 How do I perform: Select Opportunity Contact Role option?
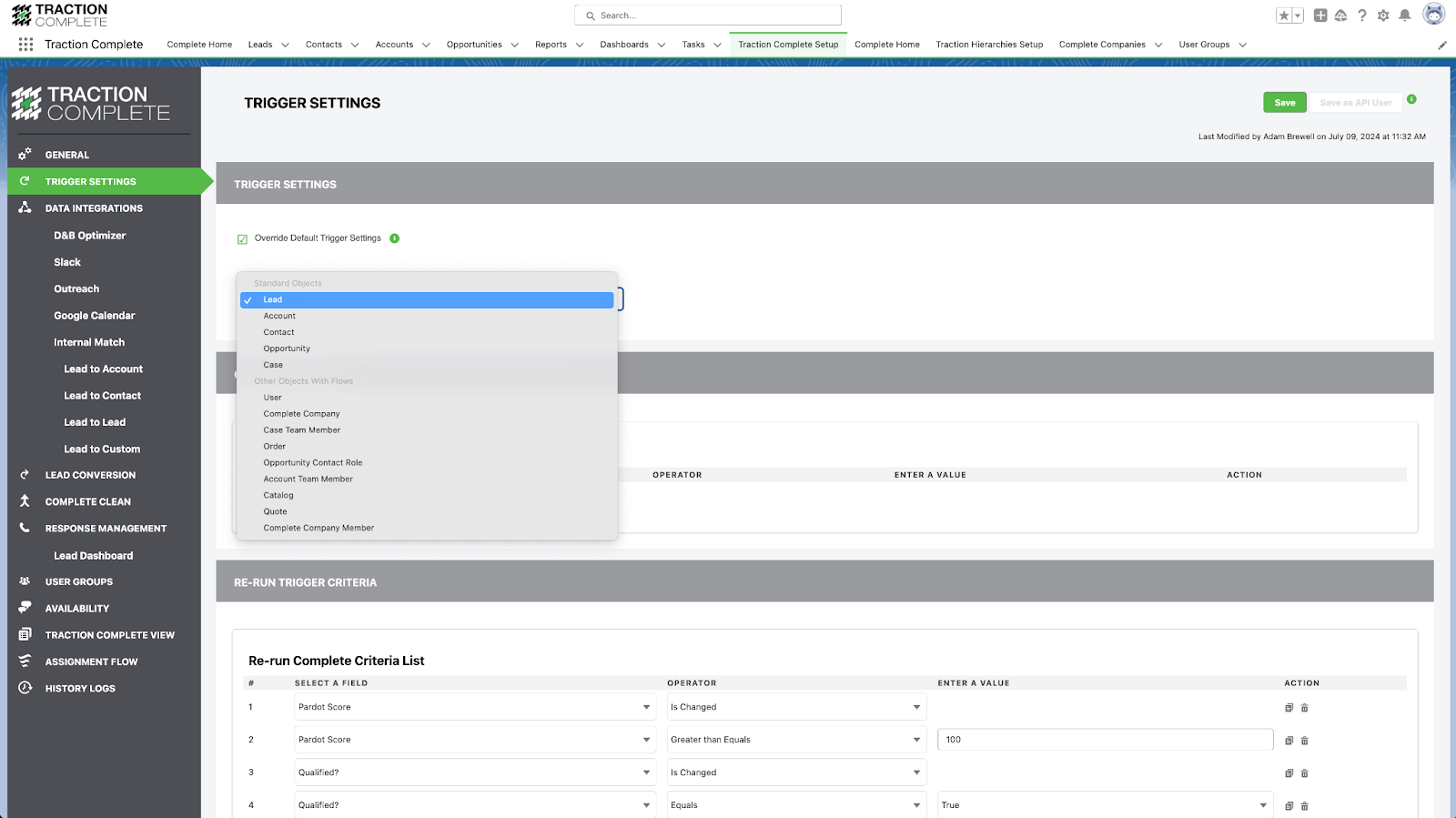(x=426, y=463)
